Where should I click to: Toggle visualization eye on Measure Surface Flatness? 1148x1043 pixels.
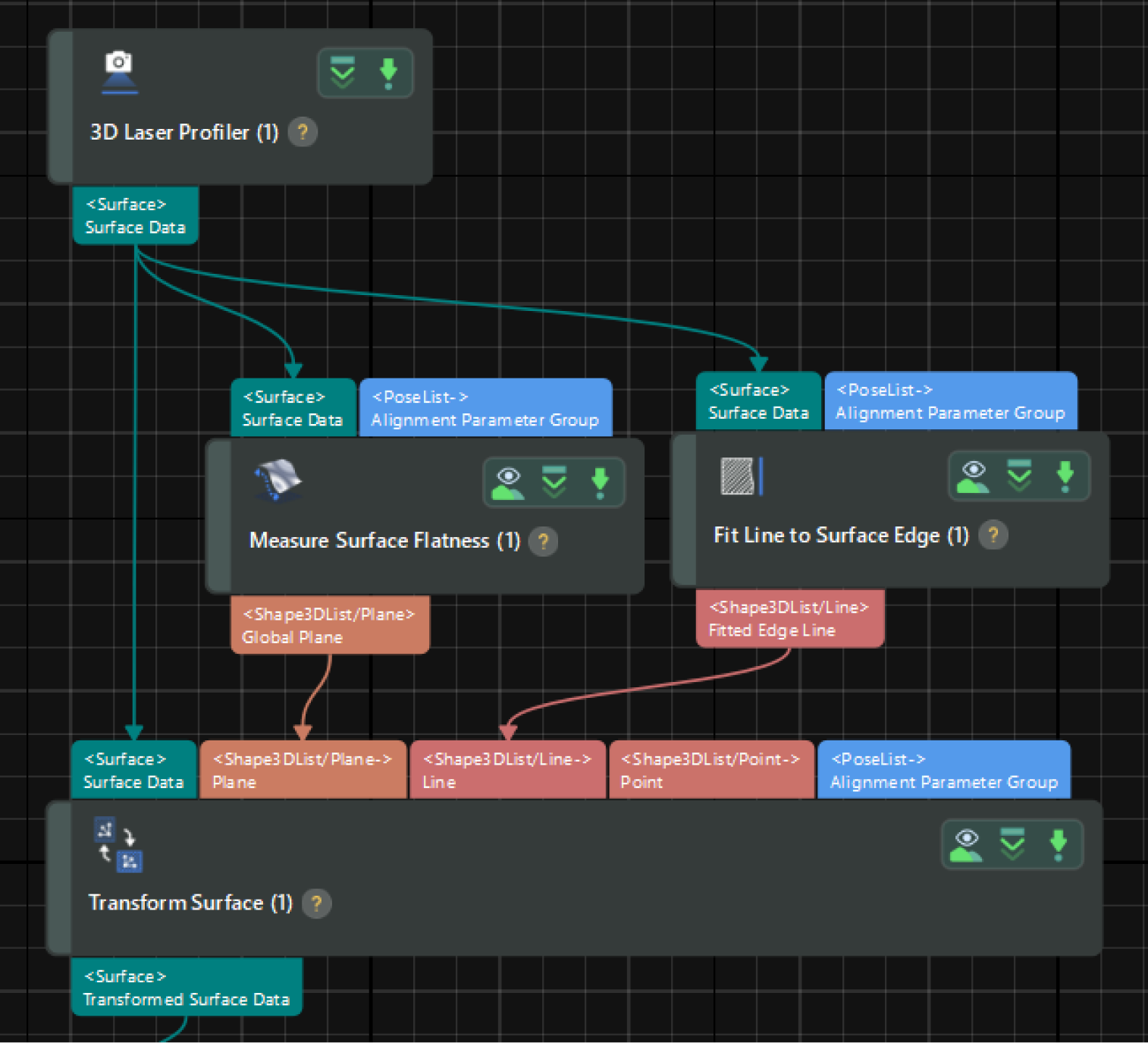[x=508, y=482]
